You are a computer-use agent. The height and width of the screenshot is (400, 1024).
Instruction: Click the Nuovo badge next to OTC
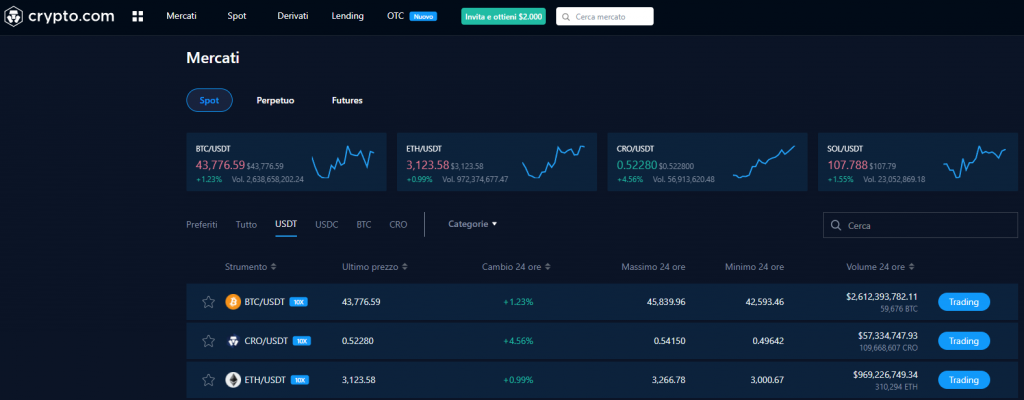click(423, 16)
